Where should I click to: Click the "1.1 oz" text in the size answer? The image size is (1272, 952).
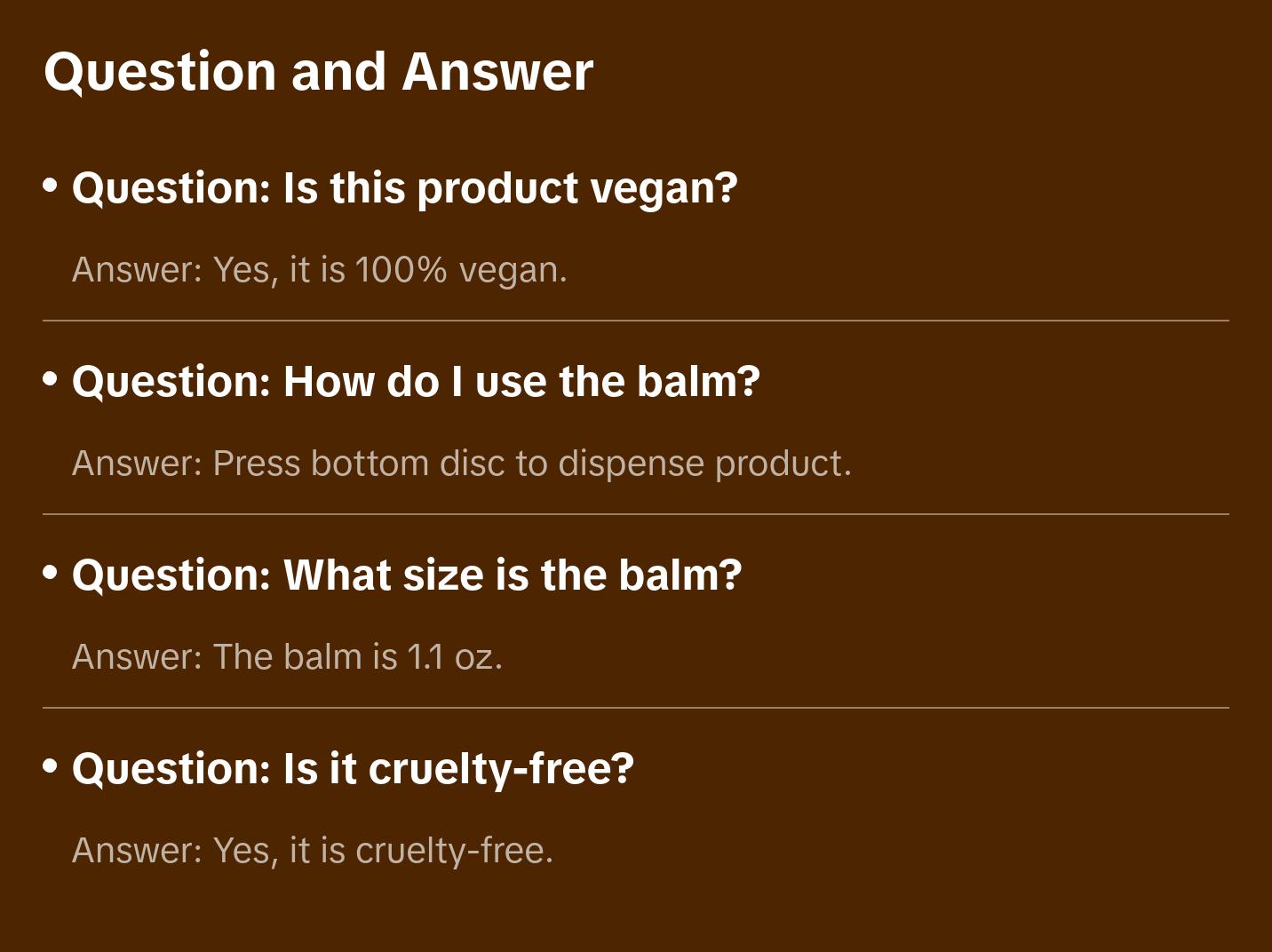point(451,657)
